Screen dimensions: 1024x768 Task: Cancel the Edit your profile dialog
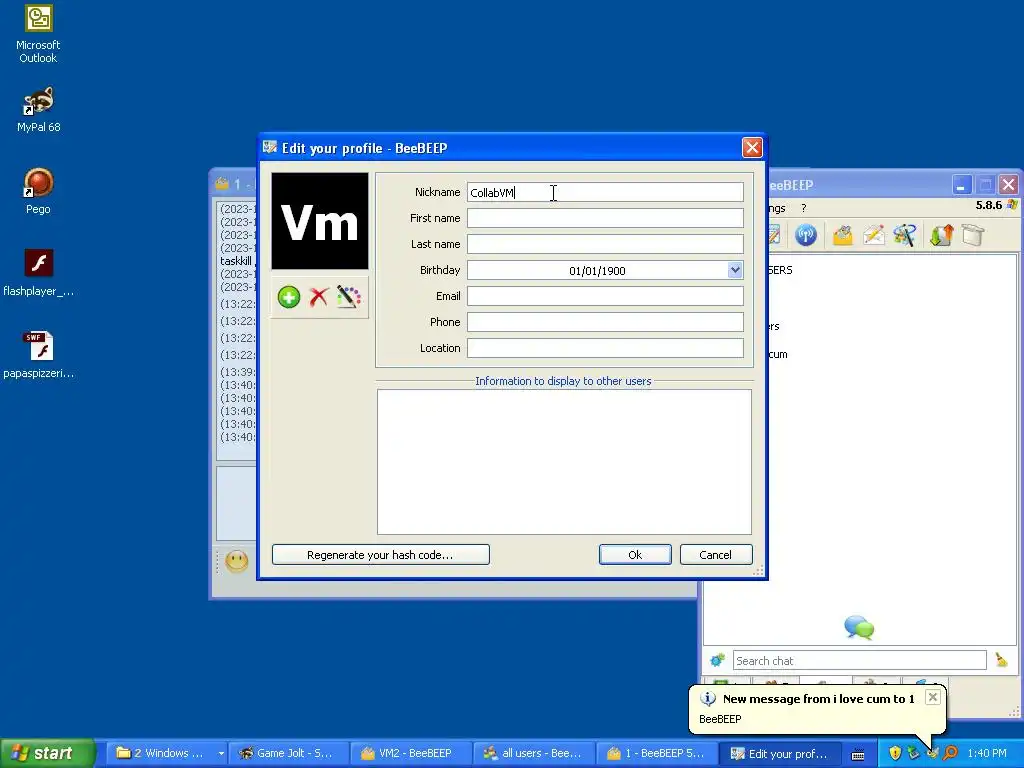coord(716,554)
